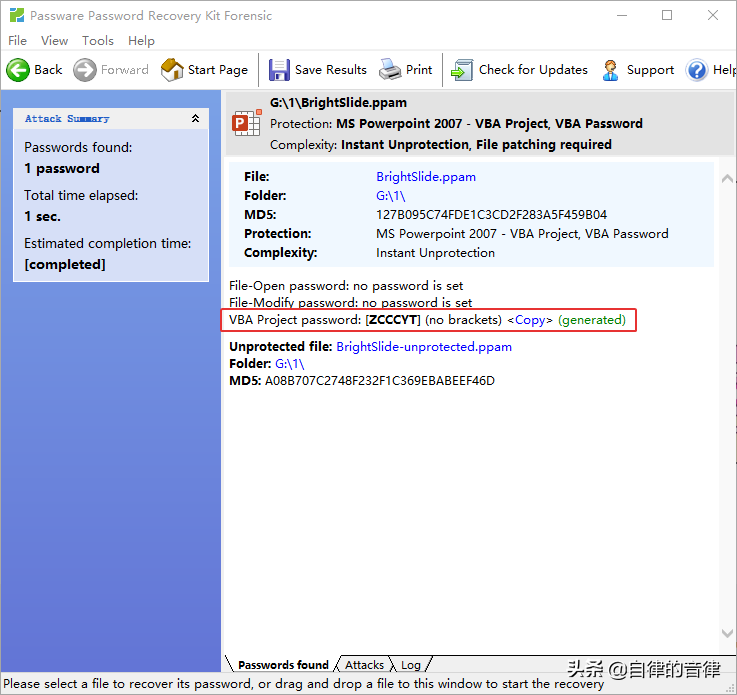The image size is (737, 695).
Task: Click the MD5 value A08B707C2748F232F1C369EBABEEF46D
Action: [x=380, y=381]
